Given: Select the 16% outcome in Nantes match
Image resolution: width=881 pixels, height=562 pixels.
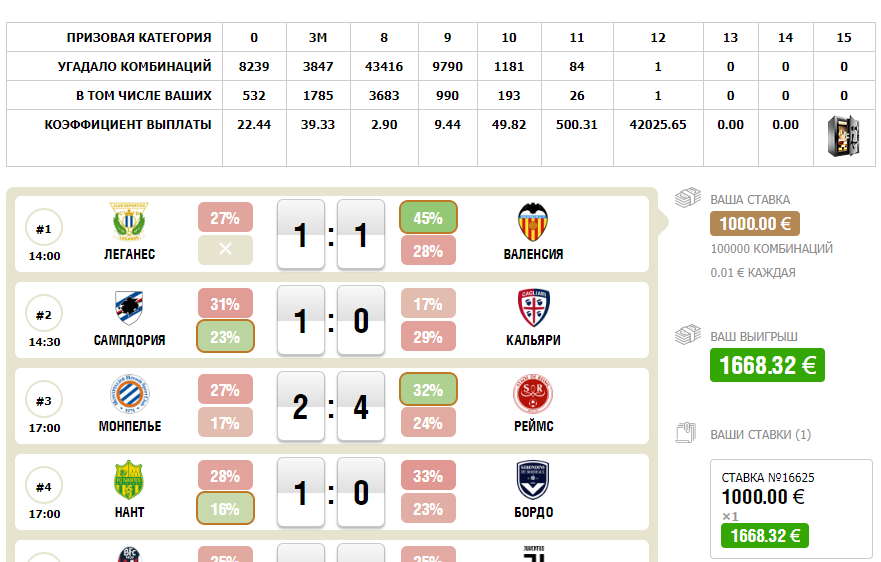Looking at the screenshot, I should click(x=225, y=509).
